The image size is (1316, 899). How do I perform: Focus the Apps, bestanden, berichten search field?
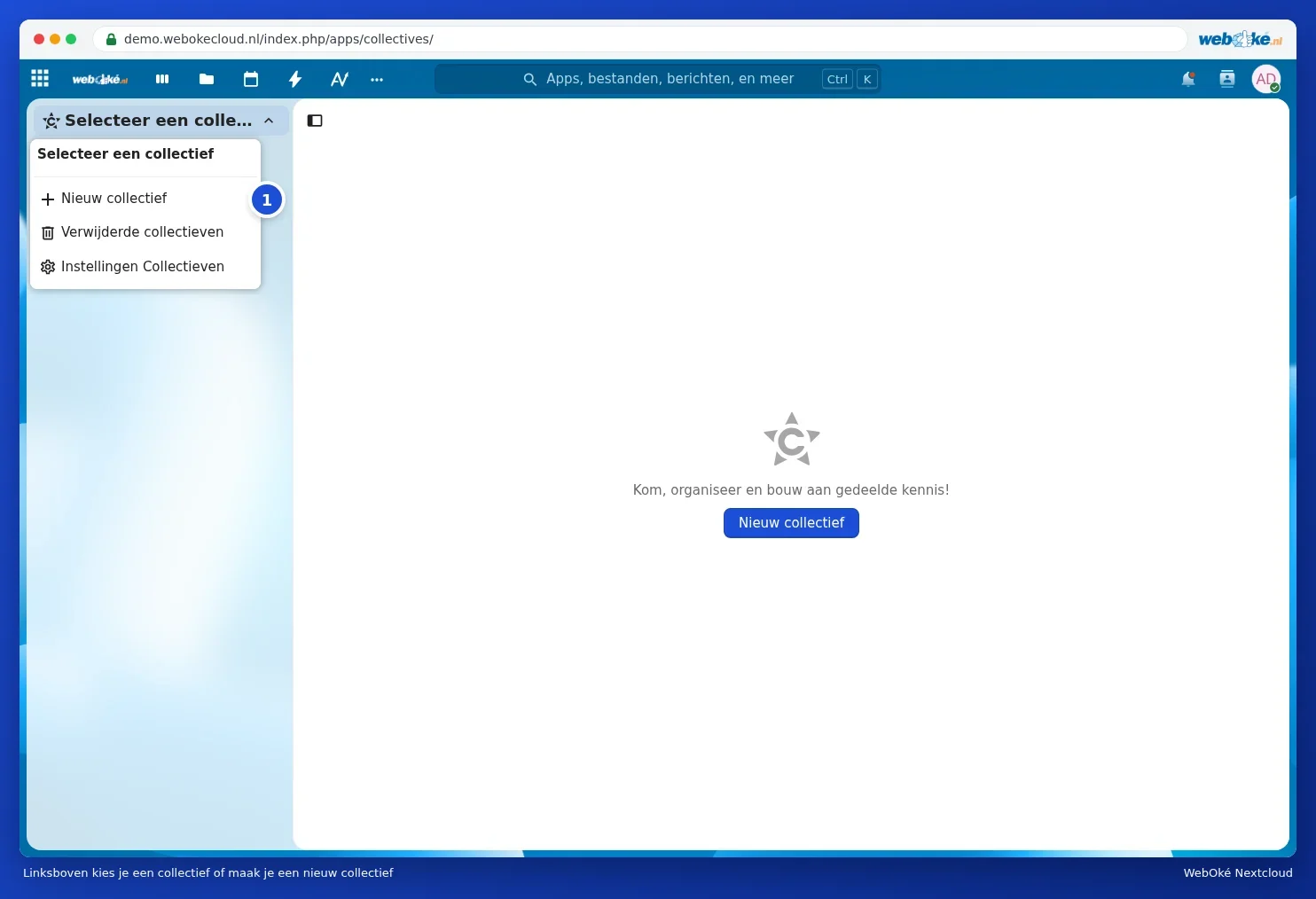coord(658,79)
